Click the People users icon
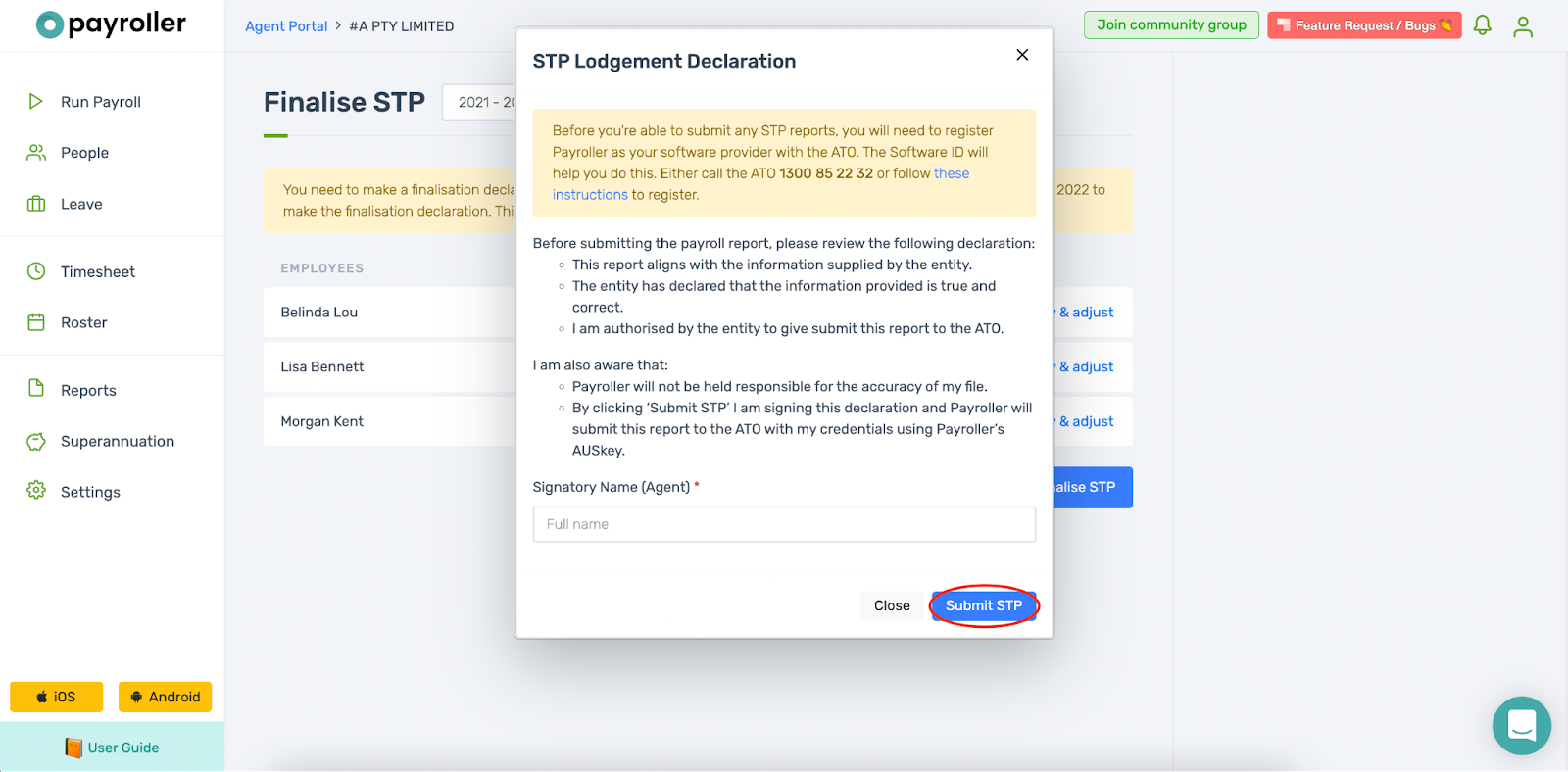1568x772 pixels. coord(36,153)
